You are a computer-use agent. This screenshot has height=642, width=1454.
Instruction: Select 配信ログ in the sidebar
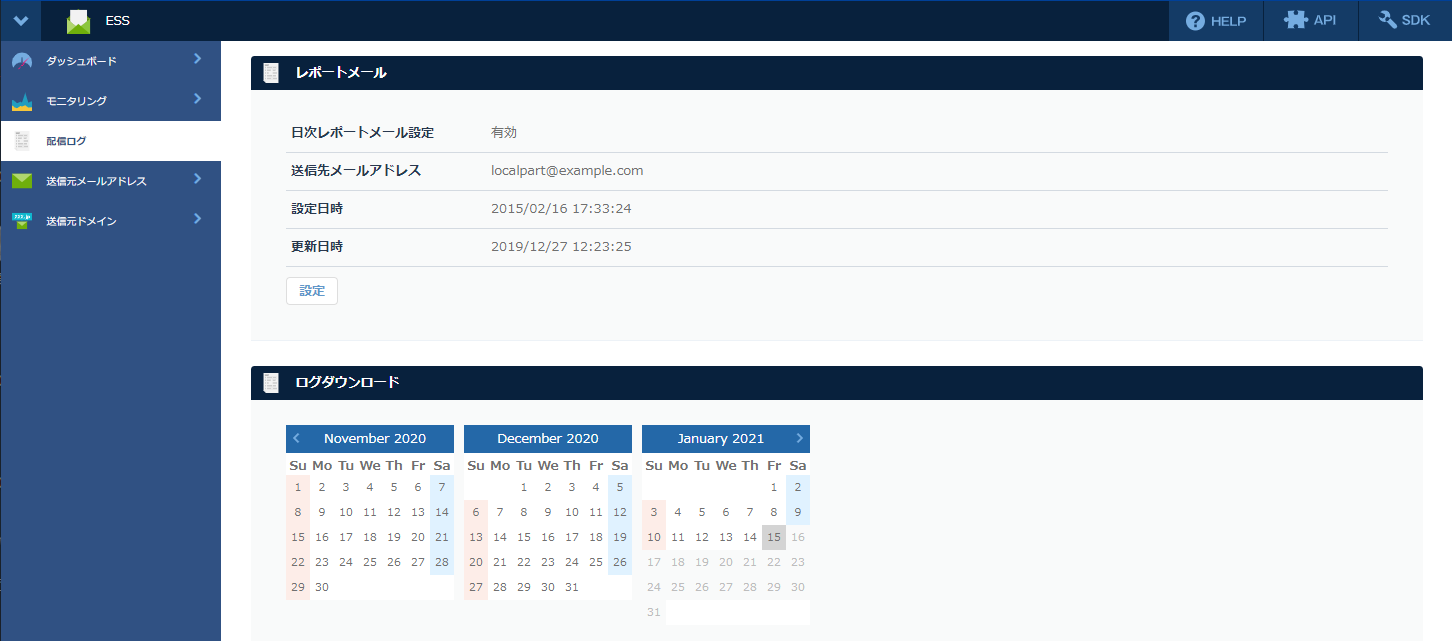click(x=66, y=141)
